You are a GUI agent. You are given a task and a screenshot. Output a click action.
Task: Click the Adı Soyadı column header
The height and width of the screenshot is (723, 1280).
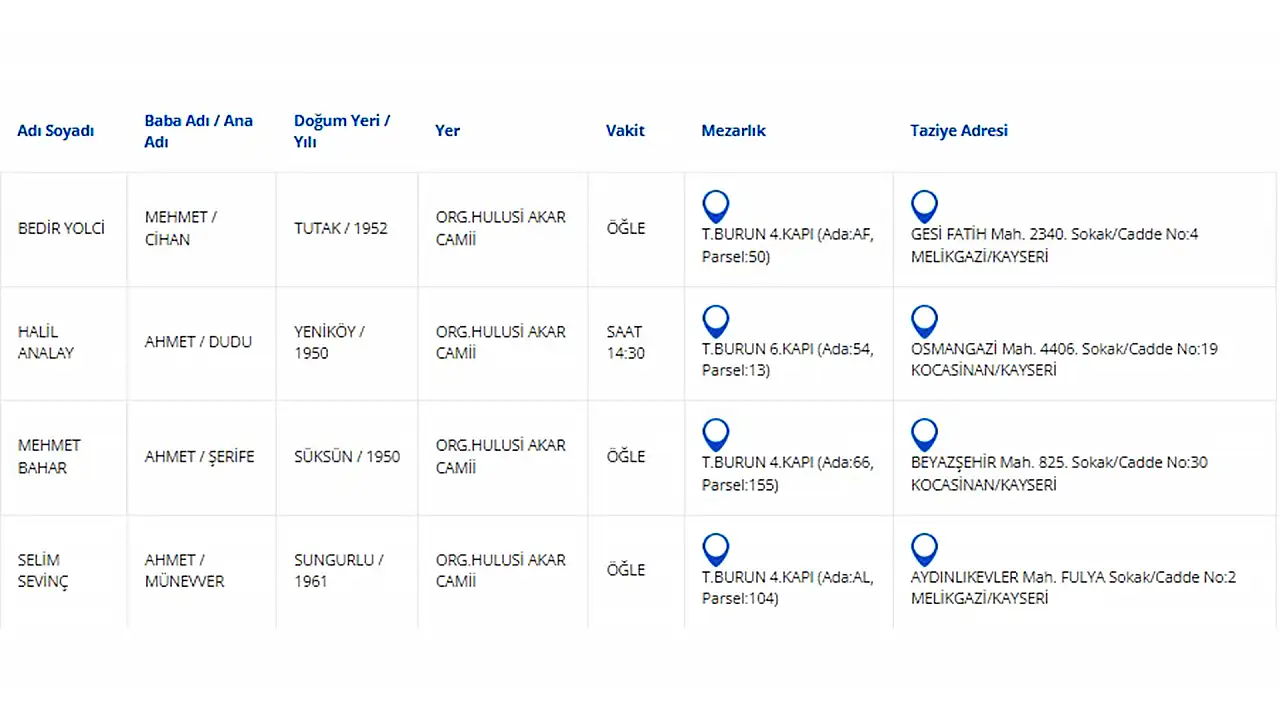click(x=56, y=131)
